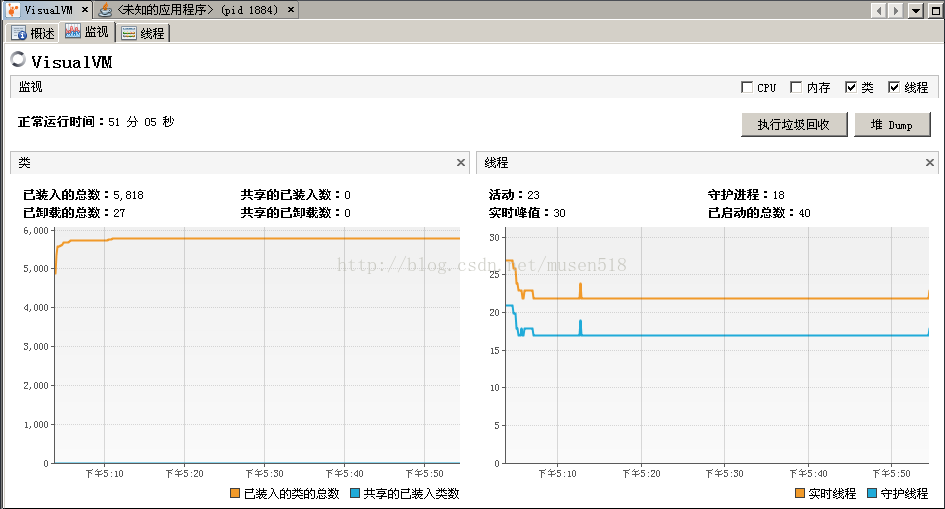
Task: Click 已装入的总数 5,818 value
Action: coord(128,195)
